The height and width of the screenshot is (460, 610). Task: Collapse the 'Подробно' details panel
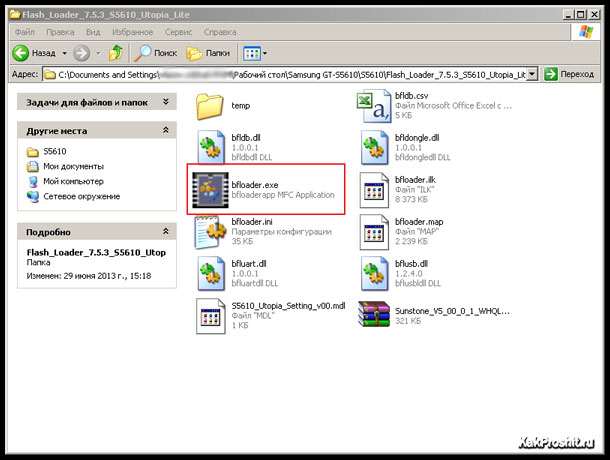click(x=165, y=232)
